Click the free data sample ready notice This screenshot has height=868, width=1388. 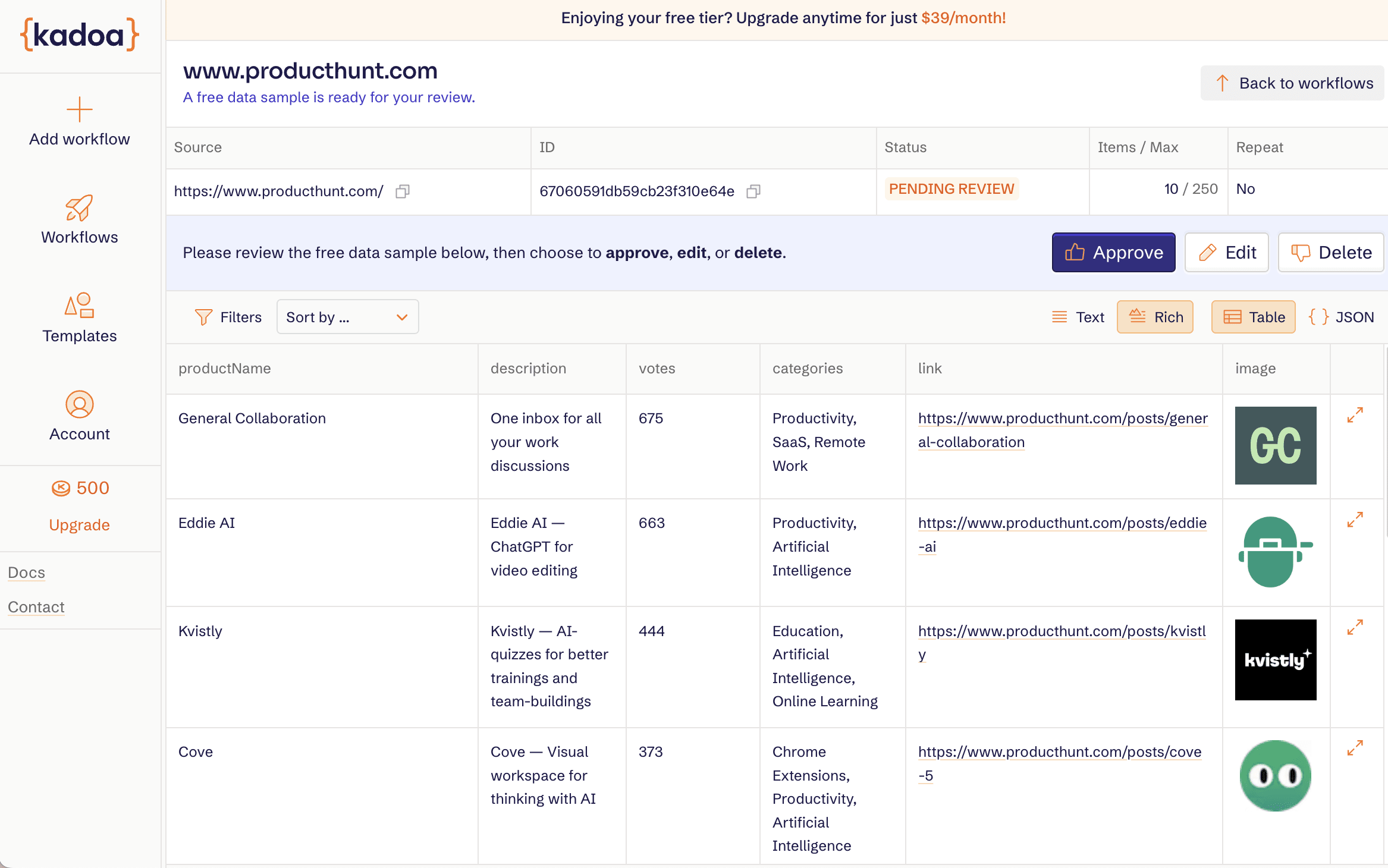coord(329,98)
